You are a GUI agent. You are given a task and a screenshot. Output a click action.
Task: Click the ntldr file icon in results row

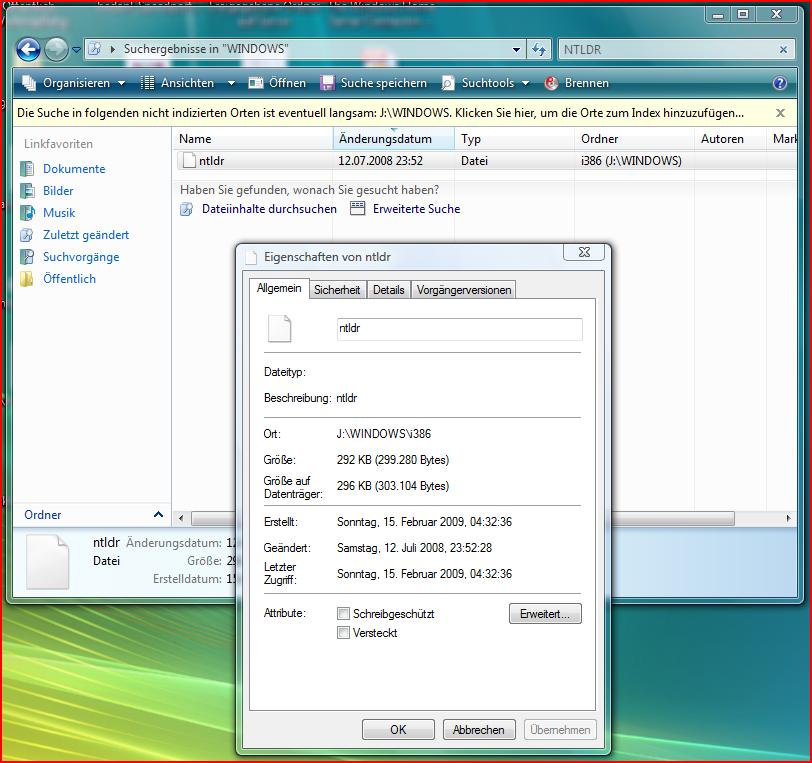189,161
